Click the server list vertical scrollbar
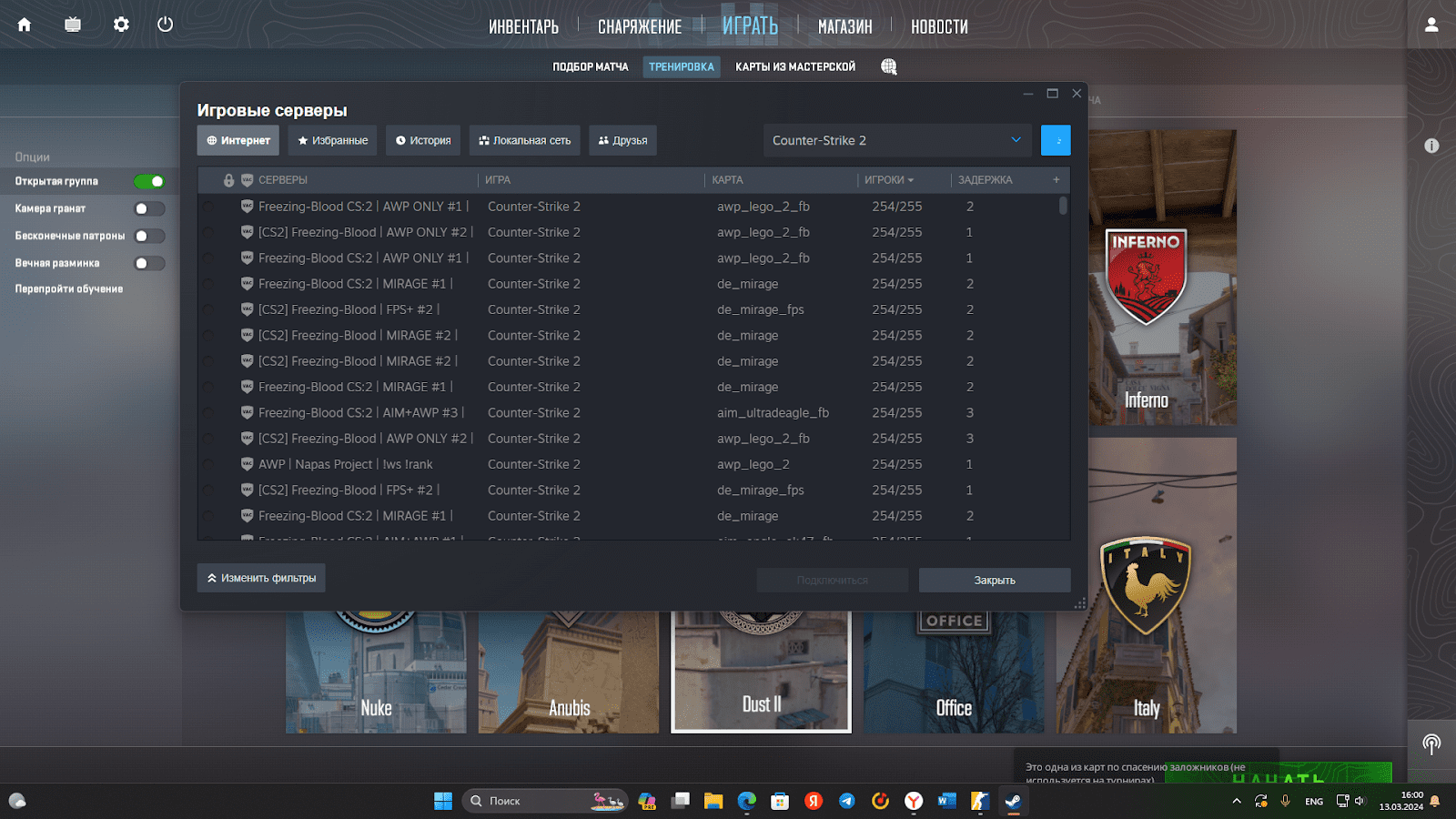 (1063, 205)
